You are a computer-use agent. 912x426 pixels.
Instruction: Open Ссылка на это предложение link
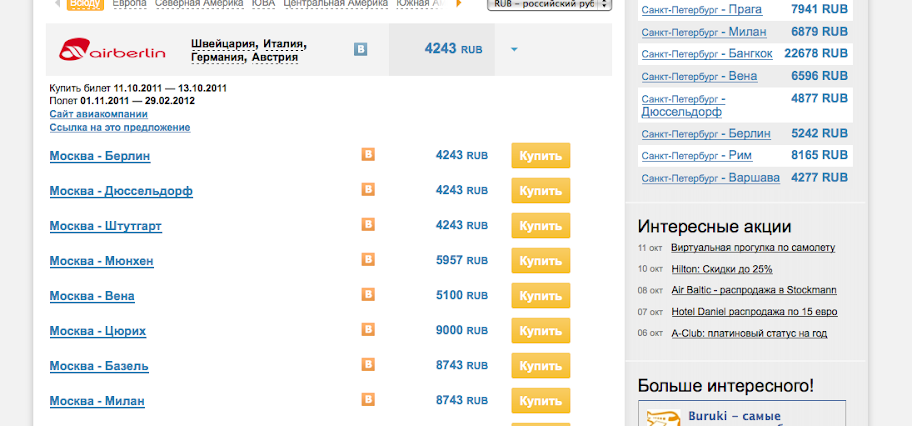point(120,127)
